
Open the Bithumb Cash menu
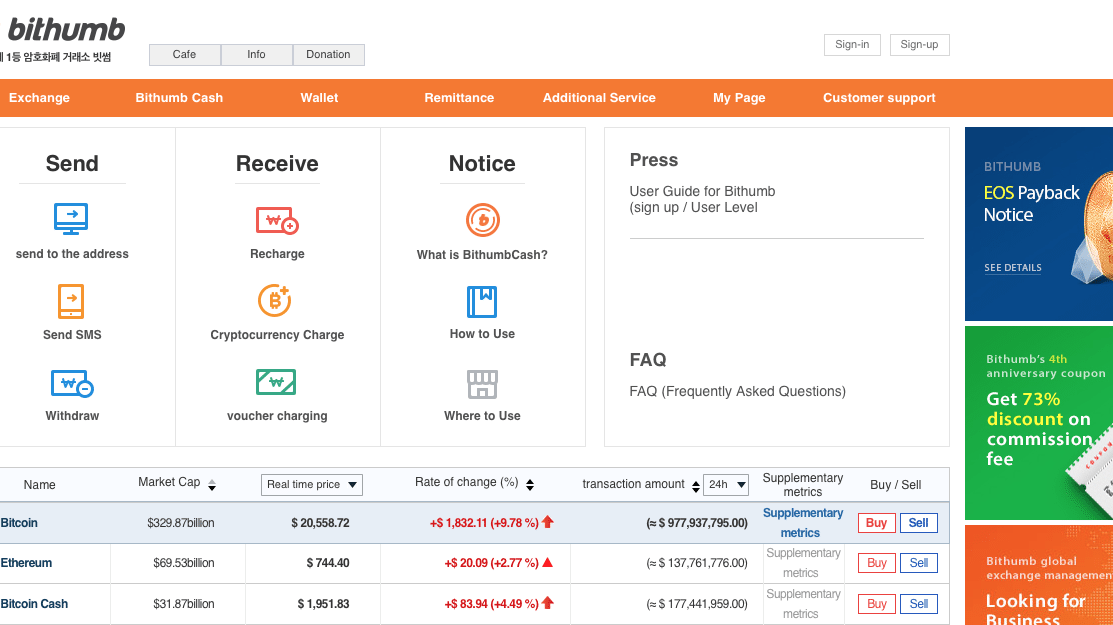pos(179,98)
